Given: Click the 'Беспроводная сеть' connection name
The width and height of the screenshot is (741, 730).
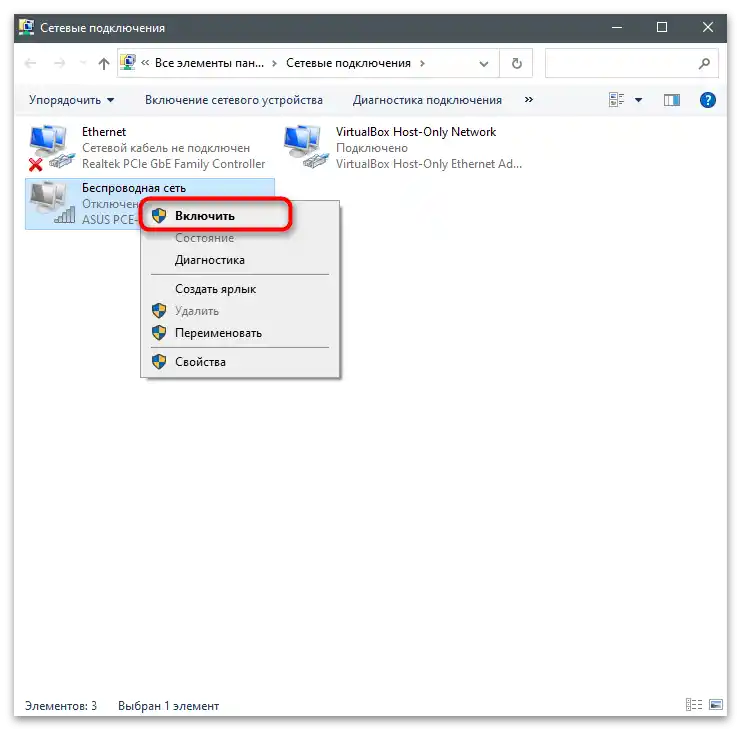Looking at the screenshot, I should pyautogui.click(x=134, y=188).
